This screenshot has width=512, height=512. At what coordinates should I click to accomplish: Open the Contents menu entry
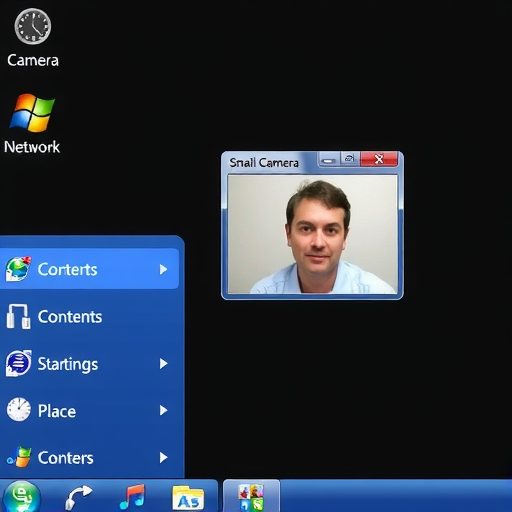pyautogui.click(x=89, y=316)
